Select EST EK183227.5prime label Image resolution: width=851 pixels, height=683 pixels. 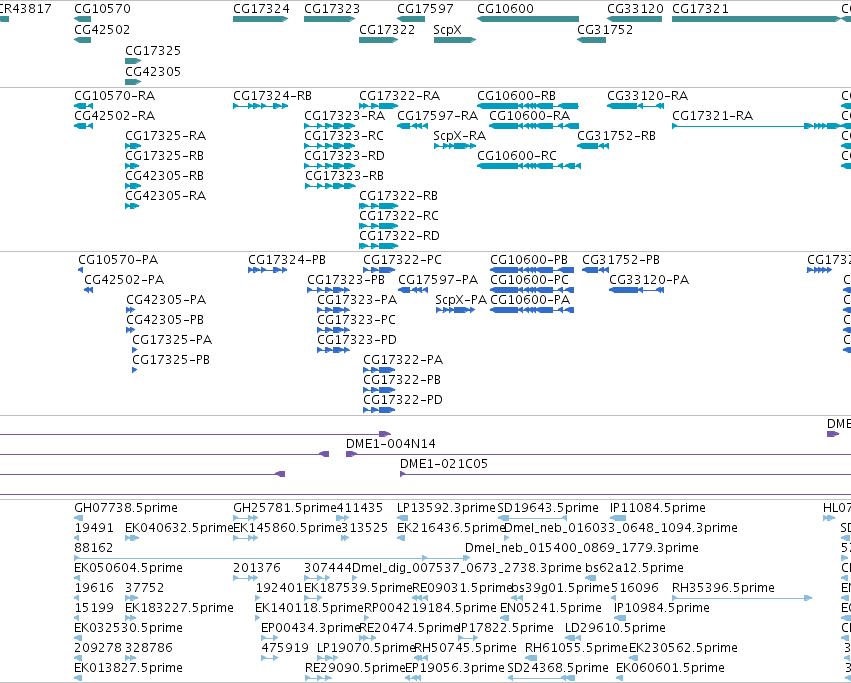click(179, 608)
